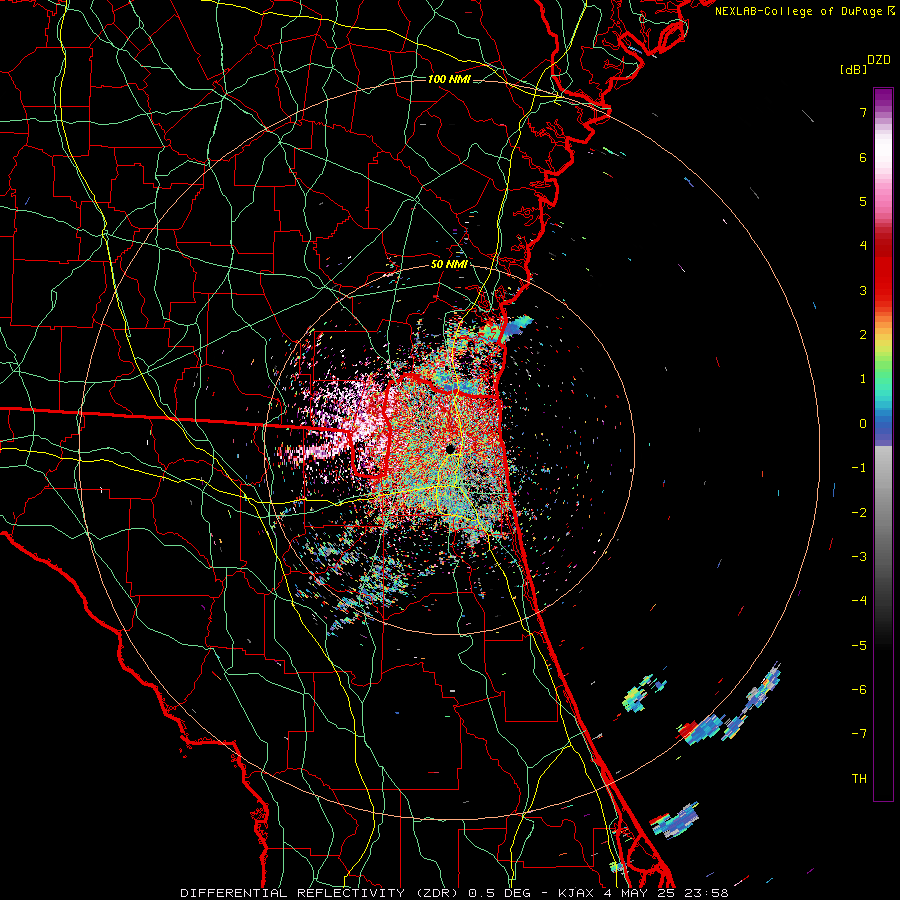Select the -7 value on color scale

click(859, 734)
